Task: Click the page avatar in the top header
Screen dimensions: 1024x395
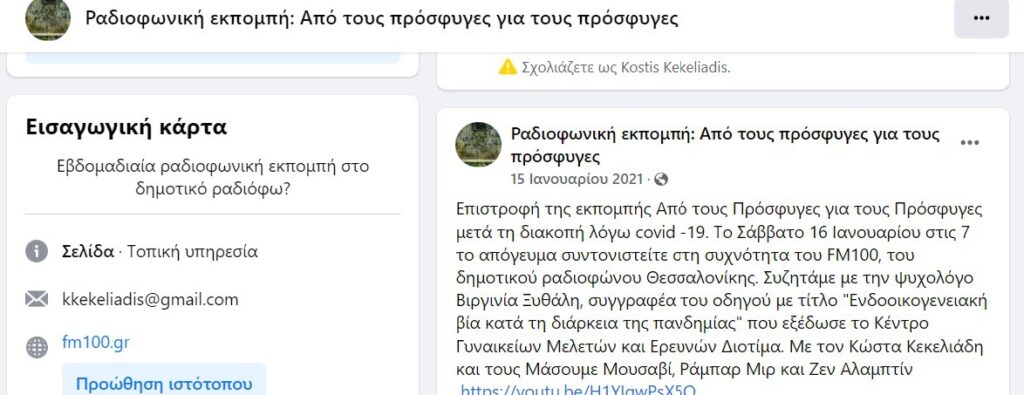Action: (x=48, y=18)
